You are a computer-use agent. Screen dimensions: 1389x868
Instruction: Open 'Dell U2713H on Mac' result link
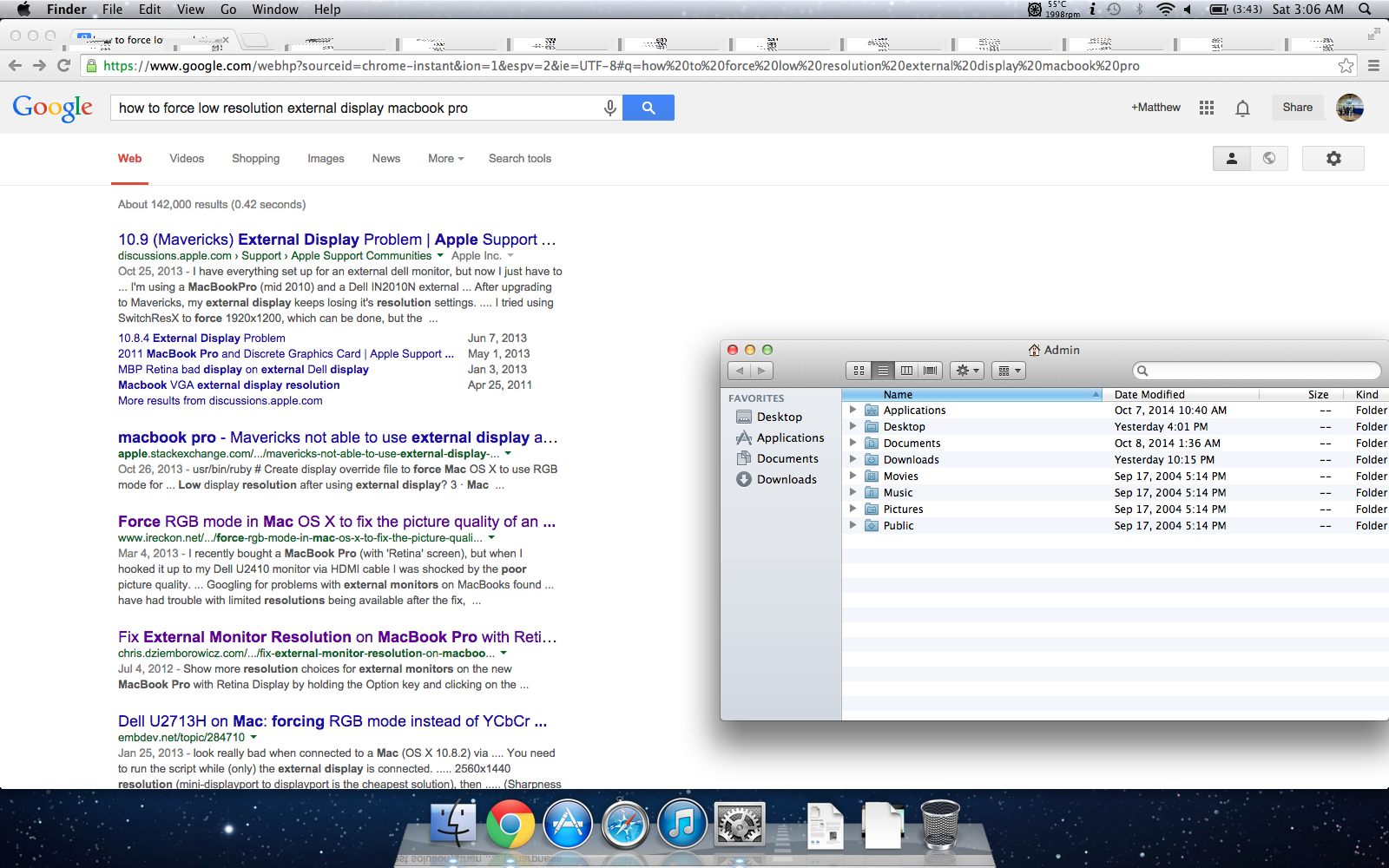point(332,721)
